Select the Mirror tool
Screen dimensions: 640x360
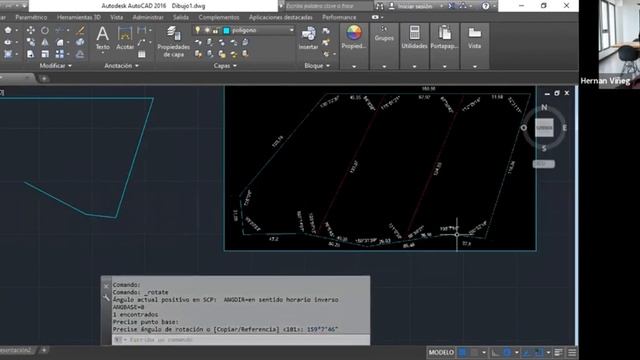point(45,42)
